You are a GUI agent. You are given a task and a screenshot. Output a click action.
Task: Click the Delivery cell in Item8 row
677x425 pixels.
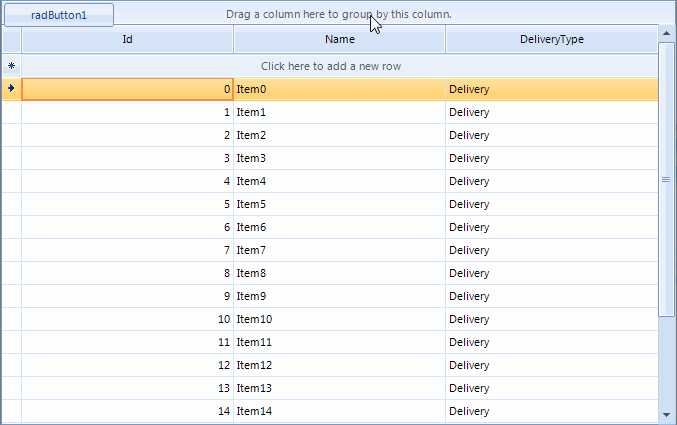point(551,273)
